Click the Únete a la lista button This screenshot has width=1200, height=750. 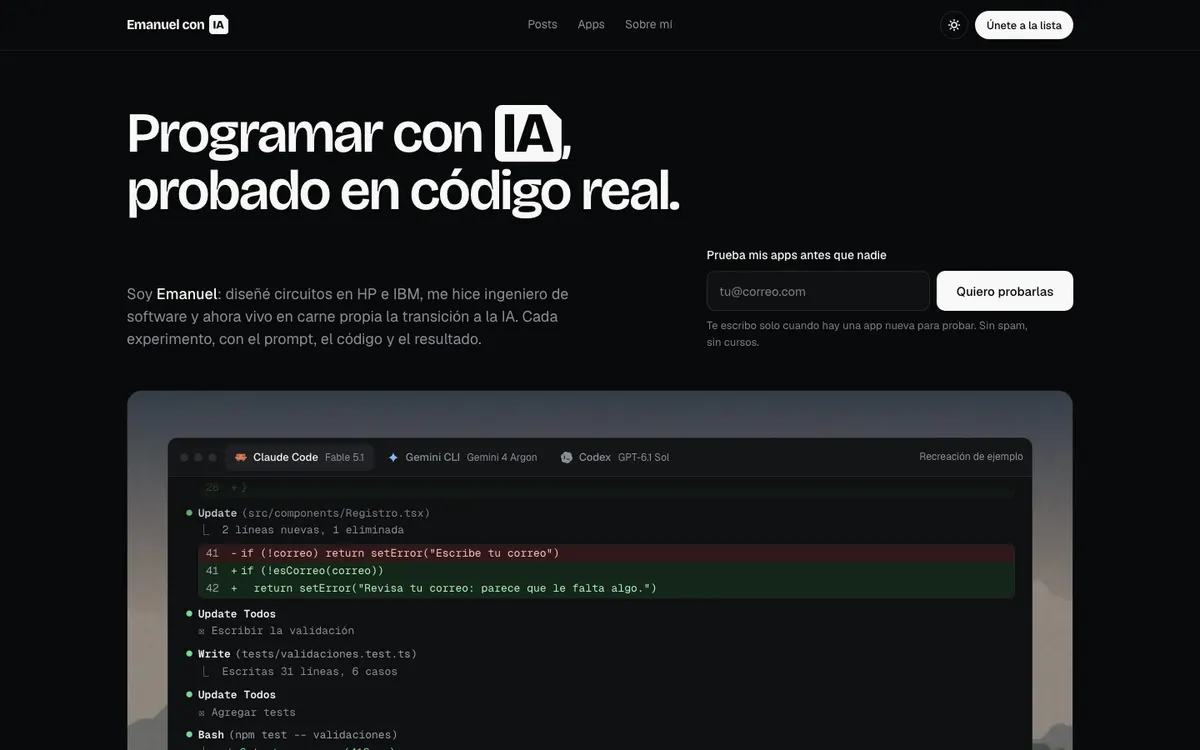(x=1024, y=25)
